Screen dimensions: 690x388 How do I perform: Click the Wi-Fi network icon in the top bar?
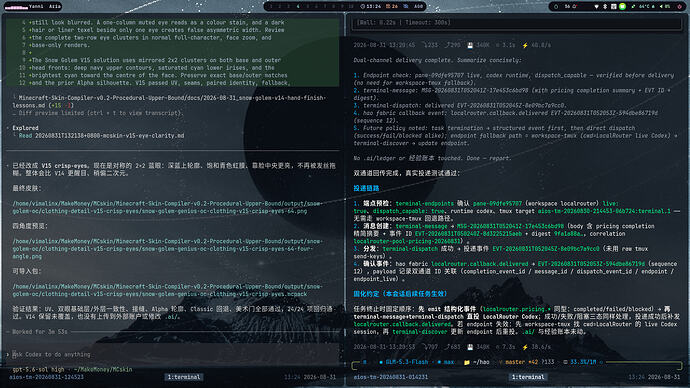coord(596,7)
